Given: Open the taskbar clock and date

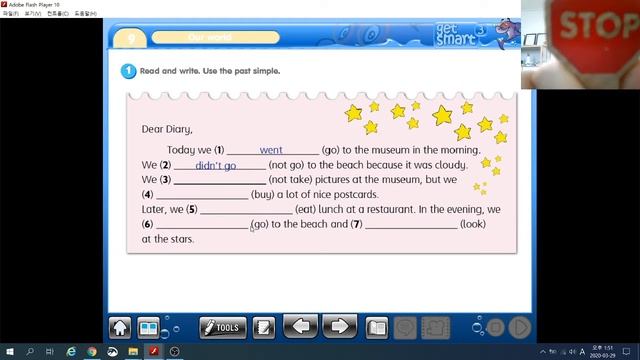Looking at the screenshot, I should click(x=602, y=351).
